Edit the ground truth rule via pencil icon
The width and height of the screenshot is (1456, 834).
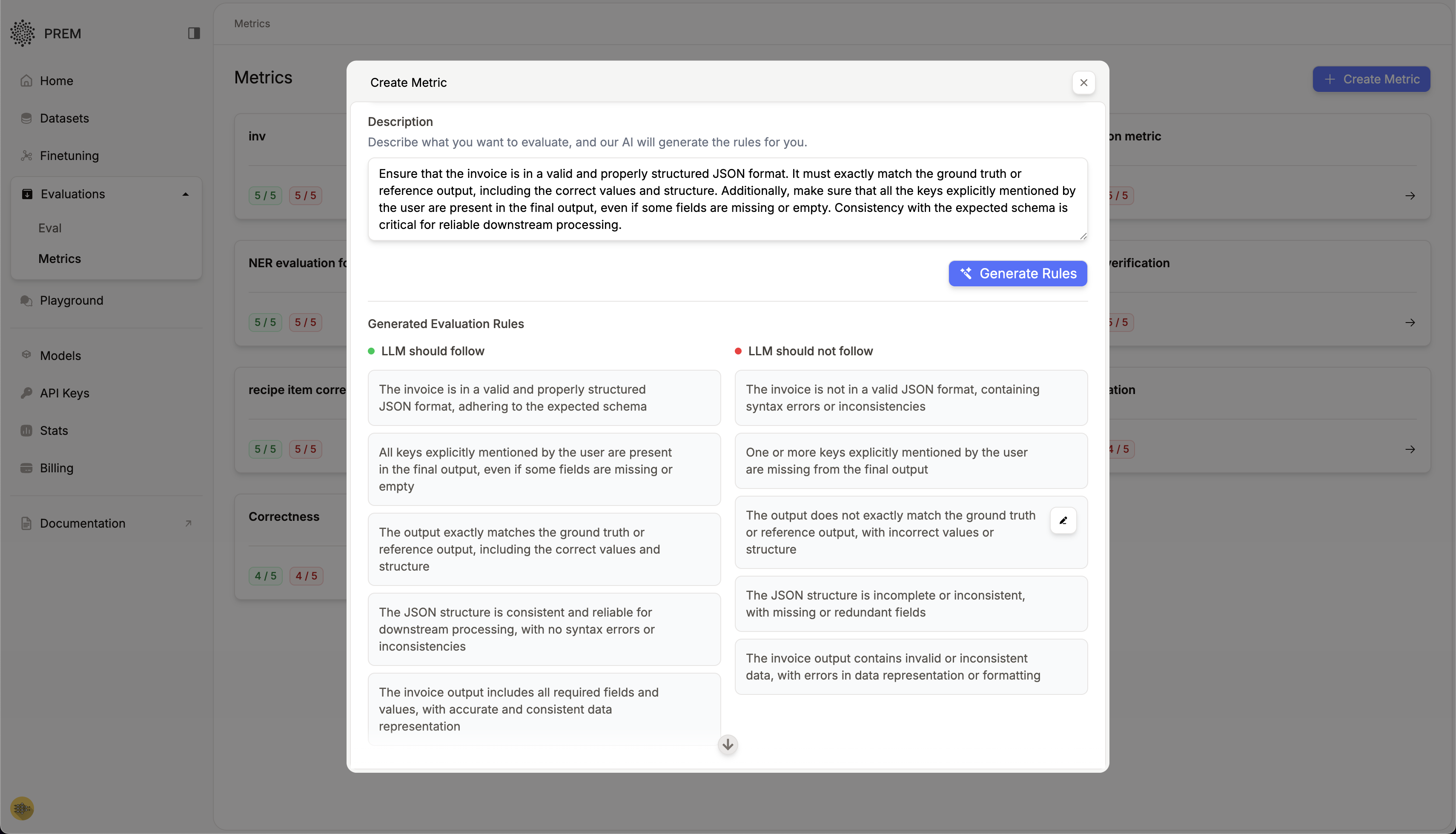coord(1063,520)
